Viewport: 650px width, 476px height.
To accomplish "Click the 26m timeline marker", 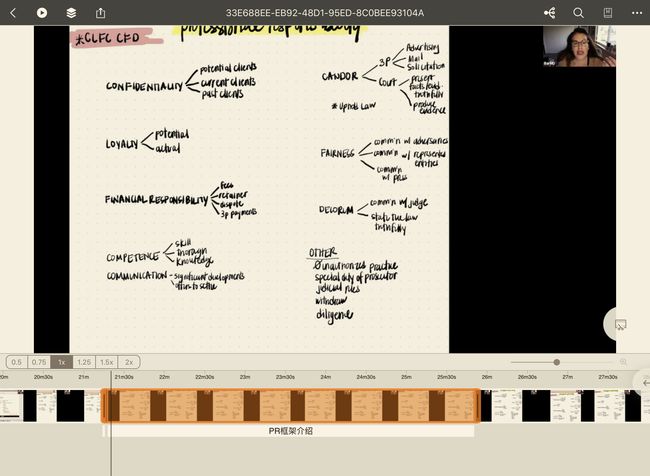I will coord(487,377).
